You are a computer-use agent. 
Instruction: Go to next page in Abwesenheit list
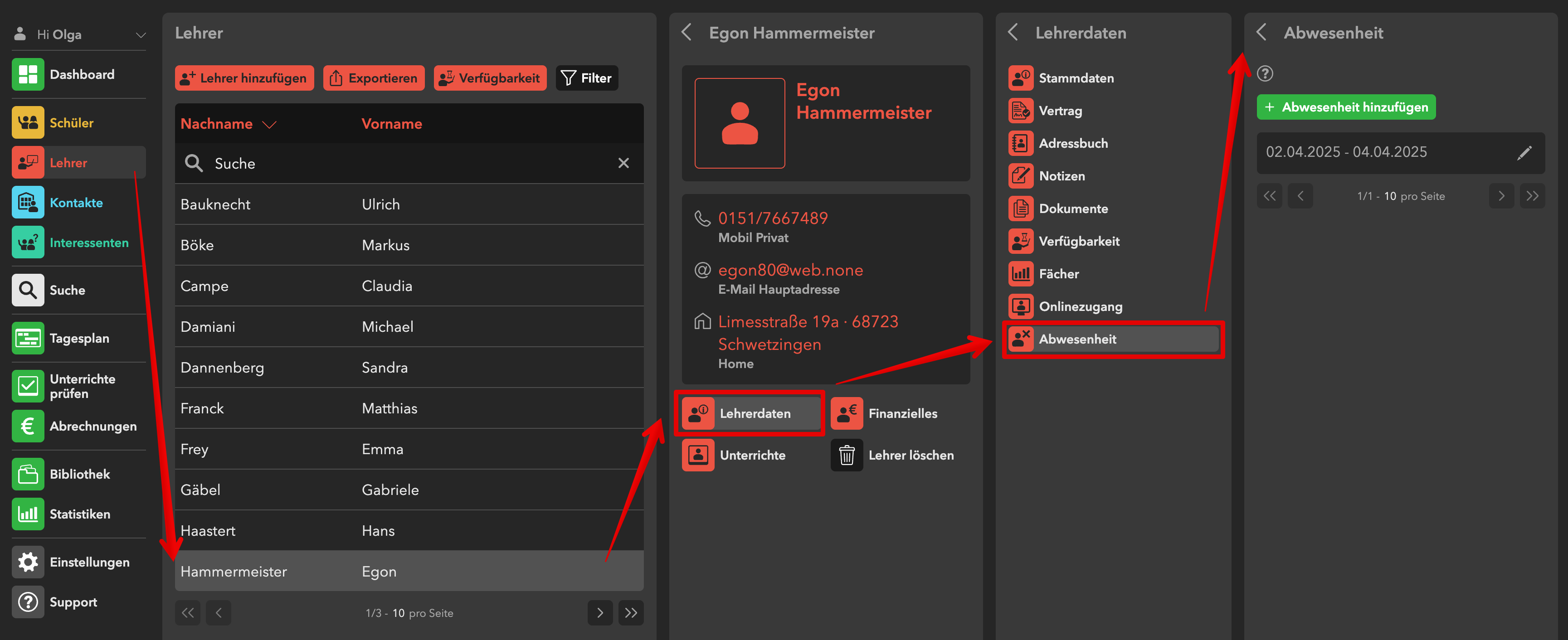(x=1501, y=196)
